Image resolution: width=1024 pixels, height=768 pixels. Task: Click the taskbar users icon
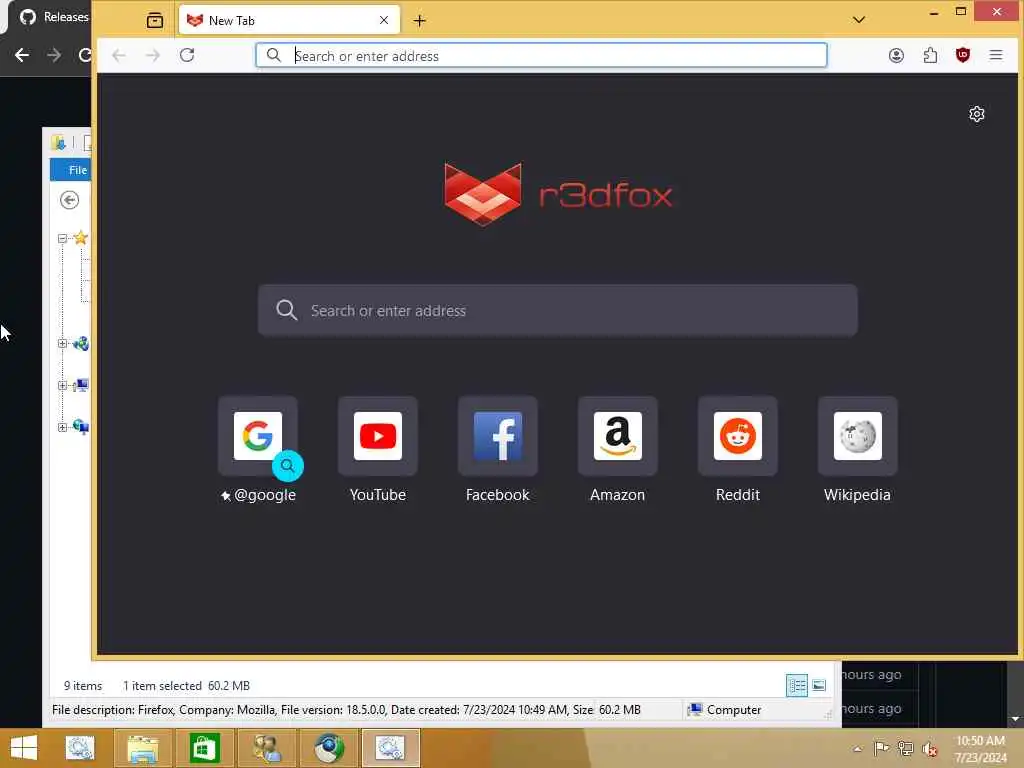point(267,748)
